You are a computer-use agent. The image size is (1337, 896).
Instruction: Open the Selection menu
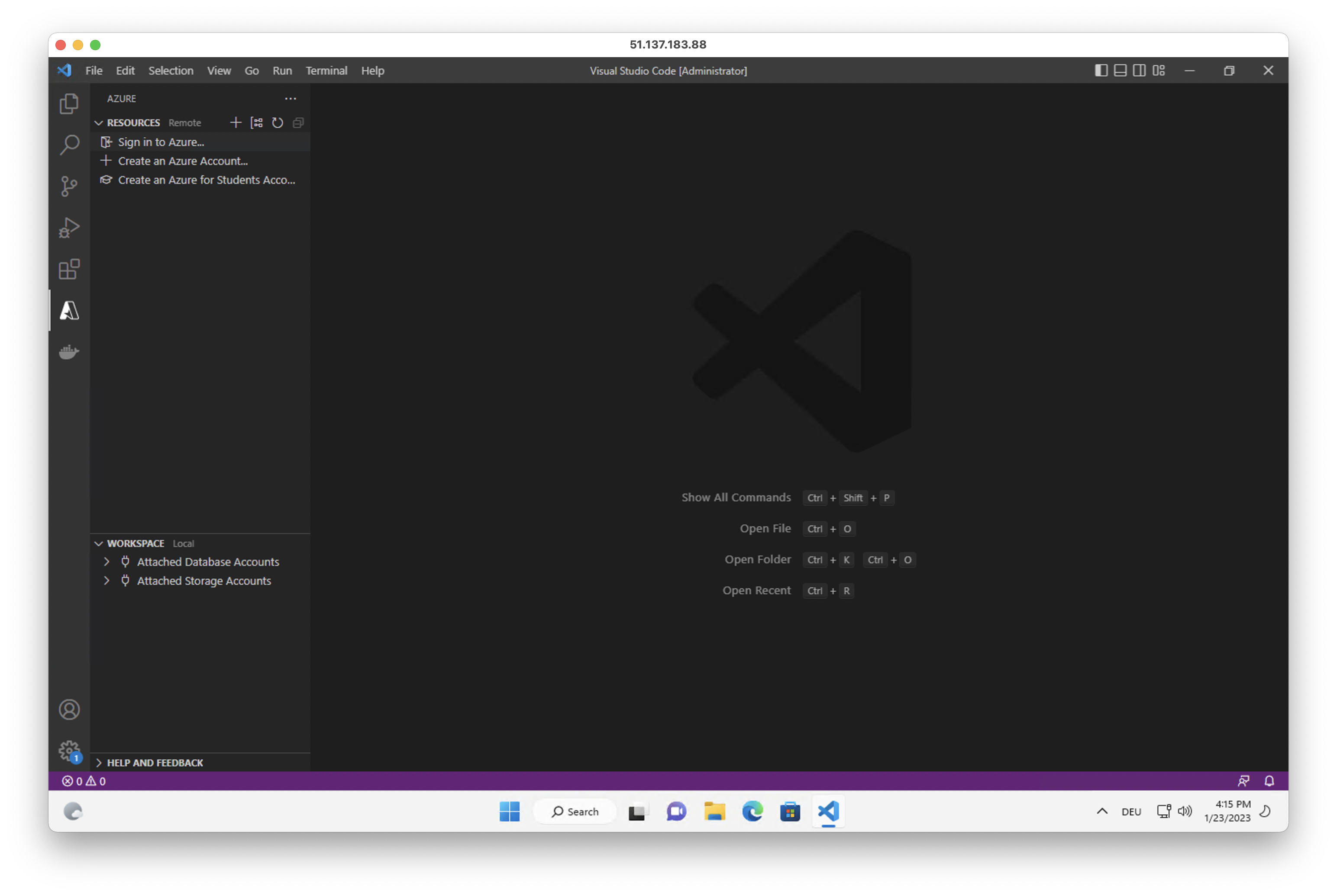pos(170,71)
